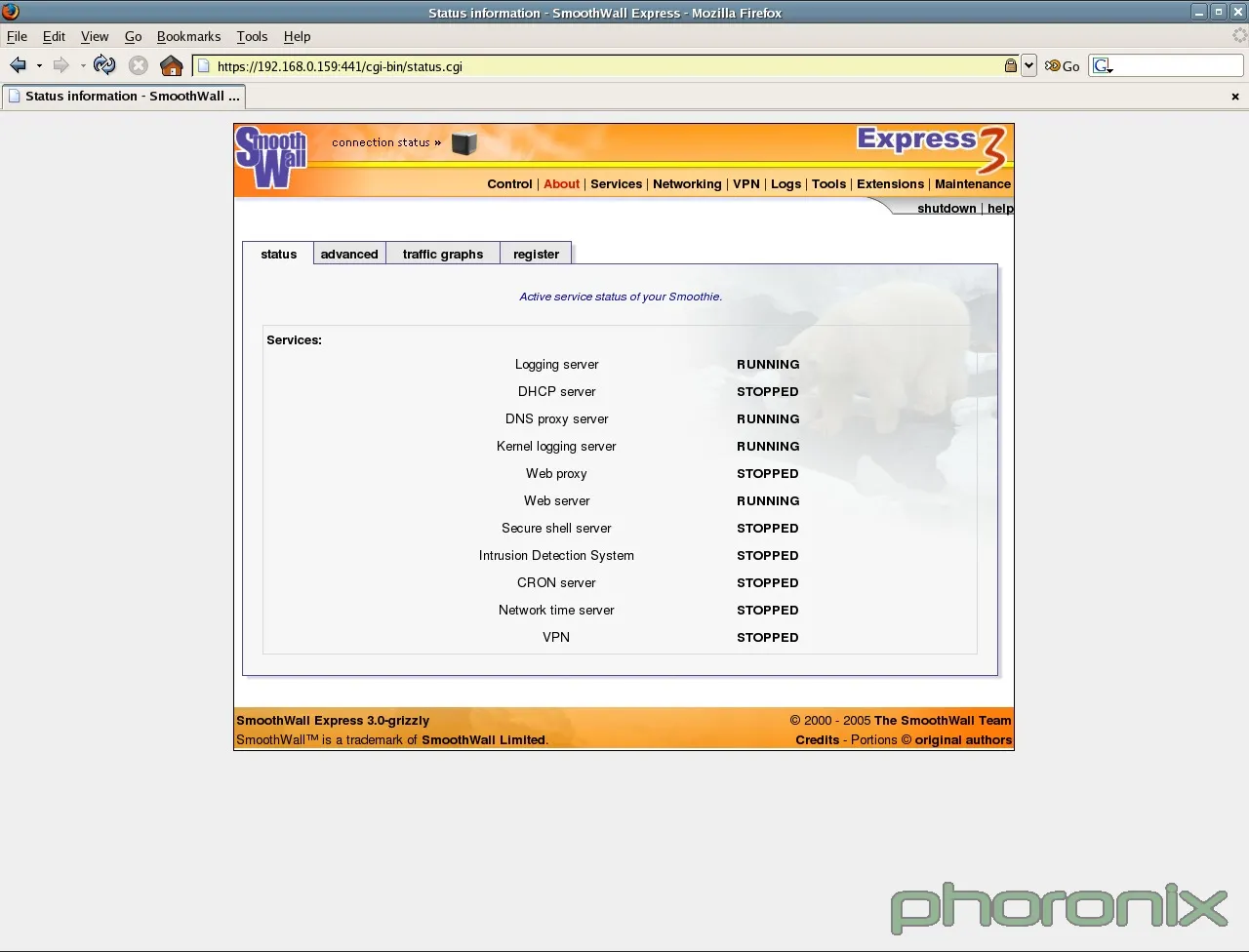Maximize the Firefox window
The height and width of the screenshot is (952, 1249).
coord(1219,12)
